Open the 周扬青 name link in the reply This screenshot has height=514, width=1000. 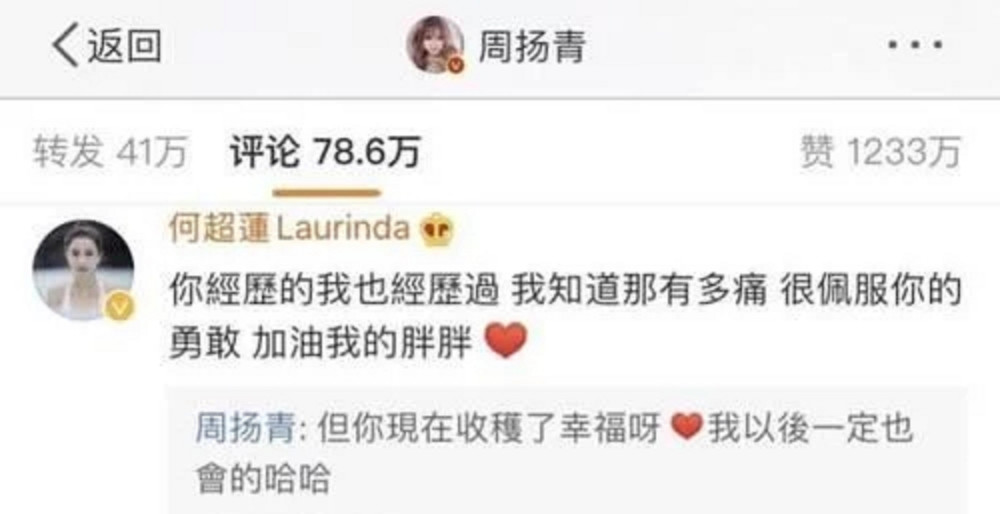coord(244,427)
